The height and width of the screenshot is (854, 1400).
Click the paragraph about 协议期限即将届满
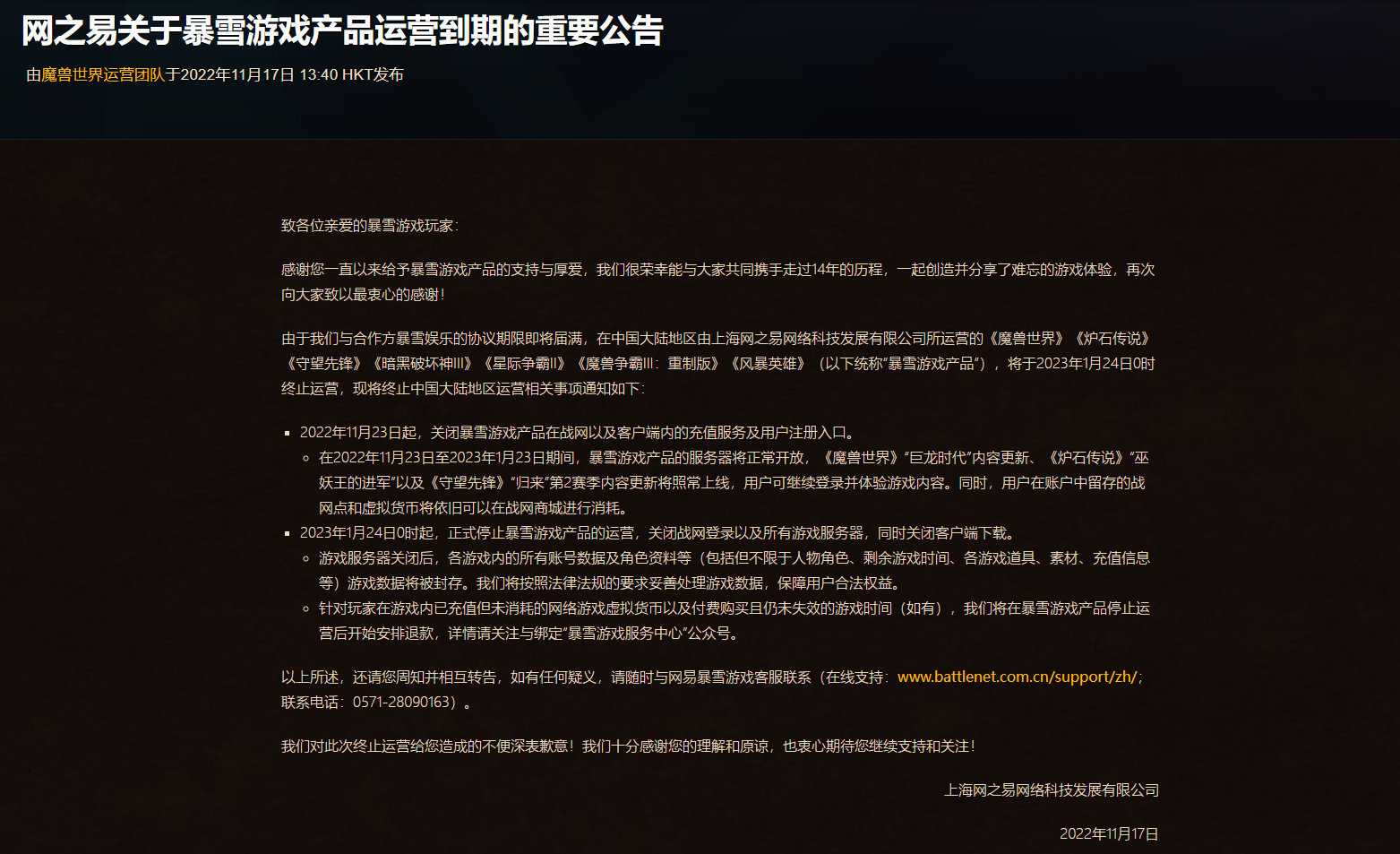point(717,363)
